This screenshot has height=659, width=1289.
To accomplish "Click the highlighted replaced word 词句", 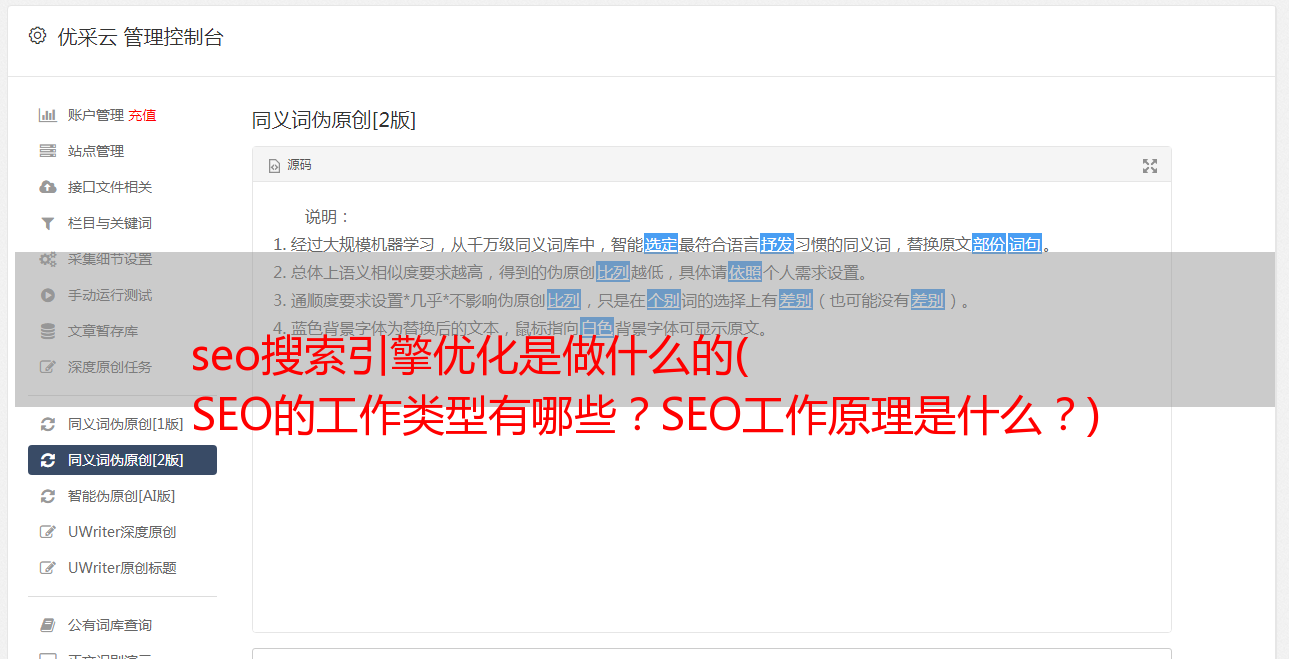I will click(x=1025, y=244).
